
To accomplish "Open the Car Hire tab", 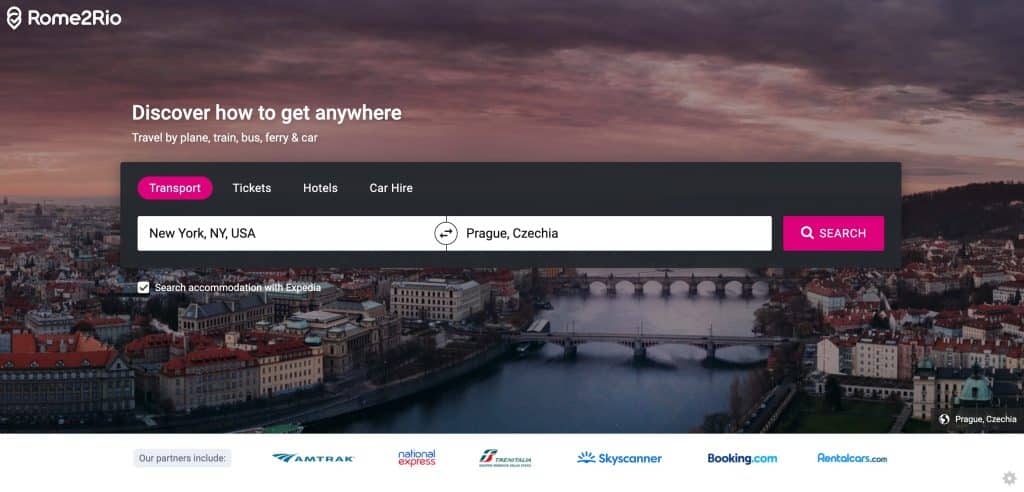I will click(x=391, y=188).
